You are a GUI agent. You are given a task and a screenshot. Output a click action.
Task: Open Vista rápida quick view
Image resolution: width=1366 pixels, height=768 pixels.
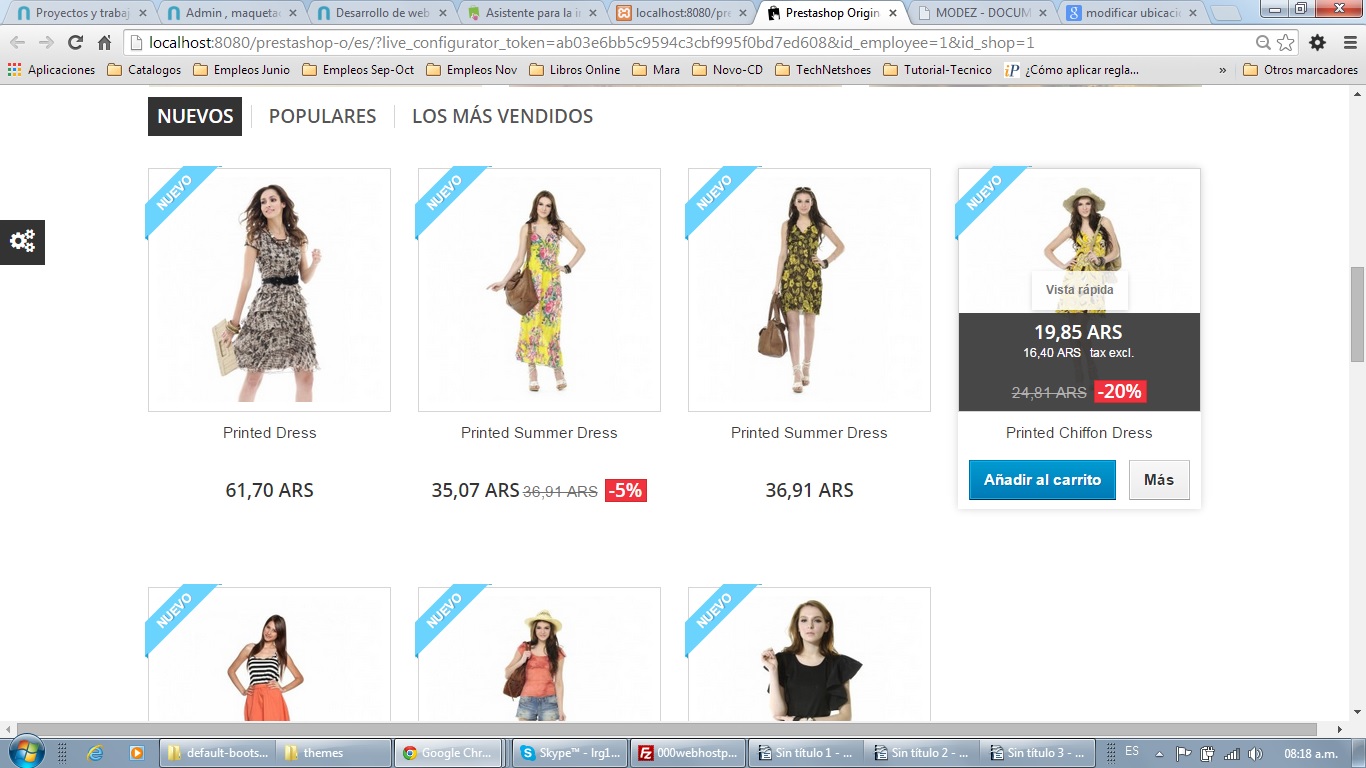pyautogui.click(x=1079, y=290)
